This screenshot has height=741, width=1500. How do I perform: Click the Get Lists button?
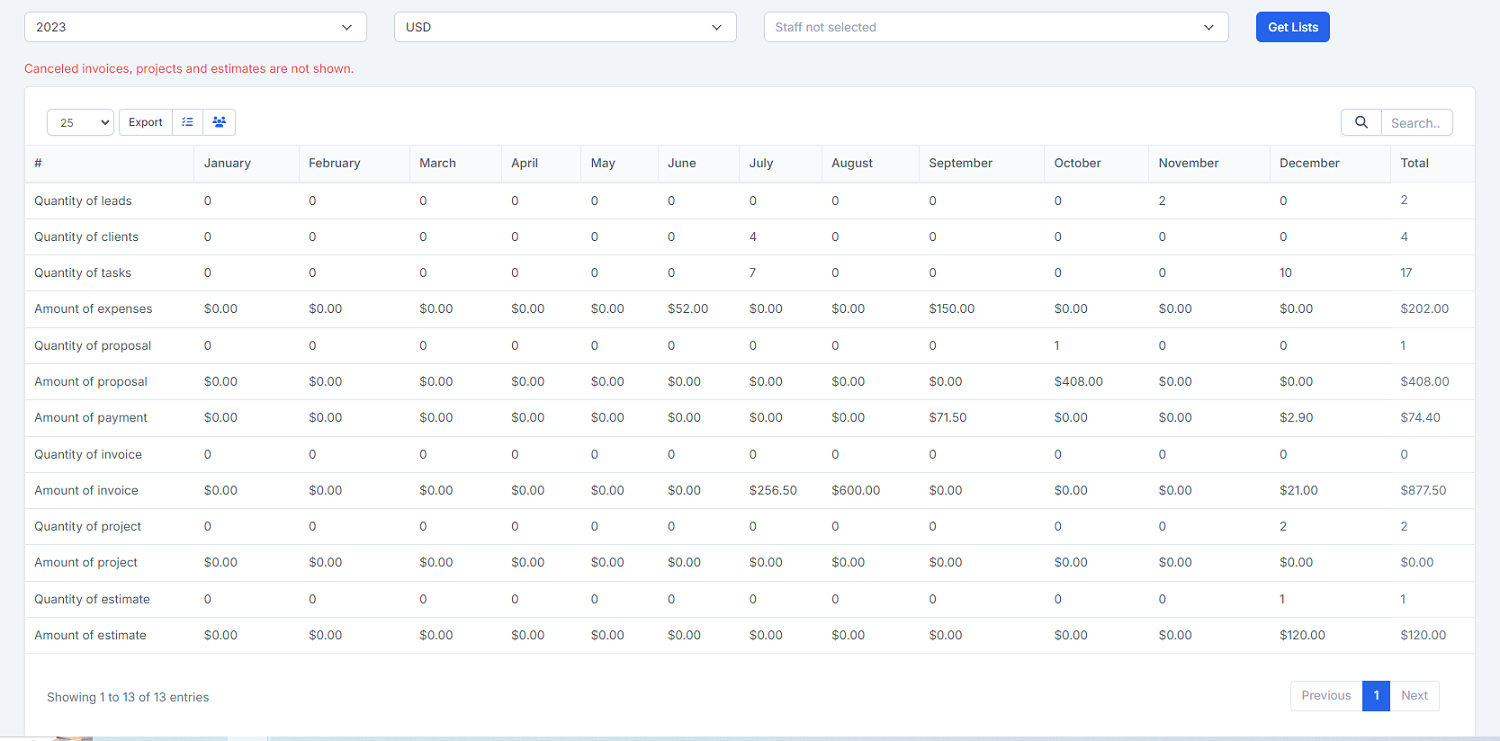[x=1293, y=27]
